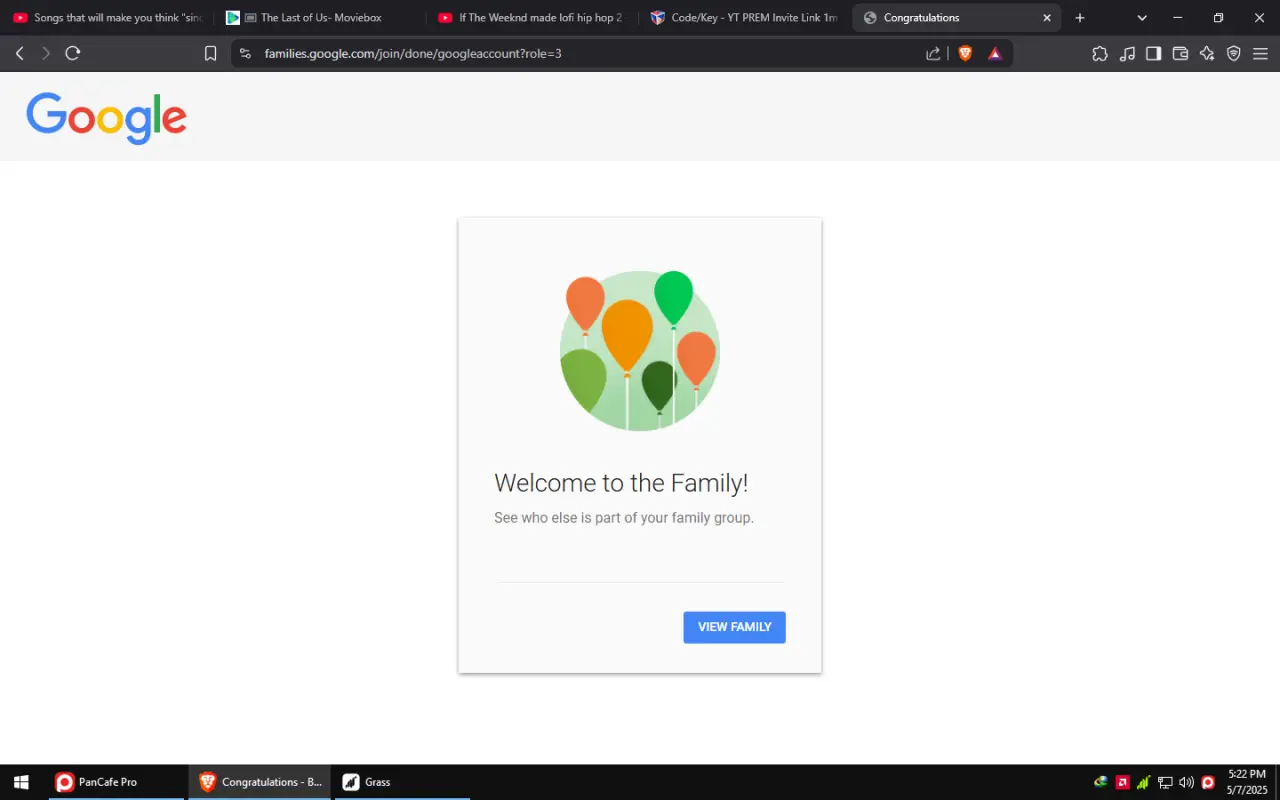
Task: Click the 'See who else is part' text
Action: click(624, 518)
